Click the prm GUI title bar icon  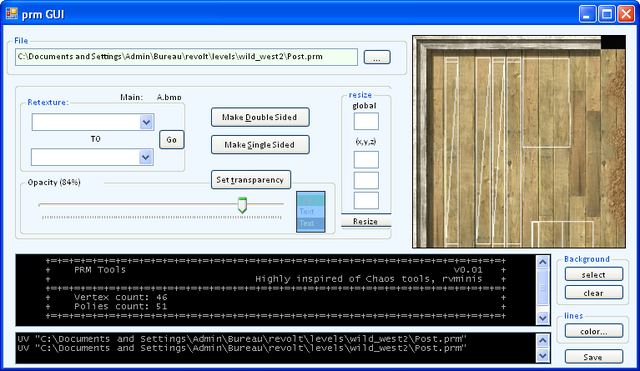[11, 14]
